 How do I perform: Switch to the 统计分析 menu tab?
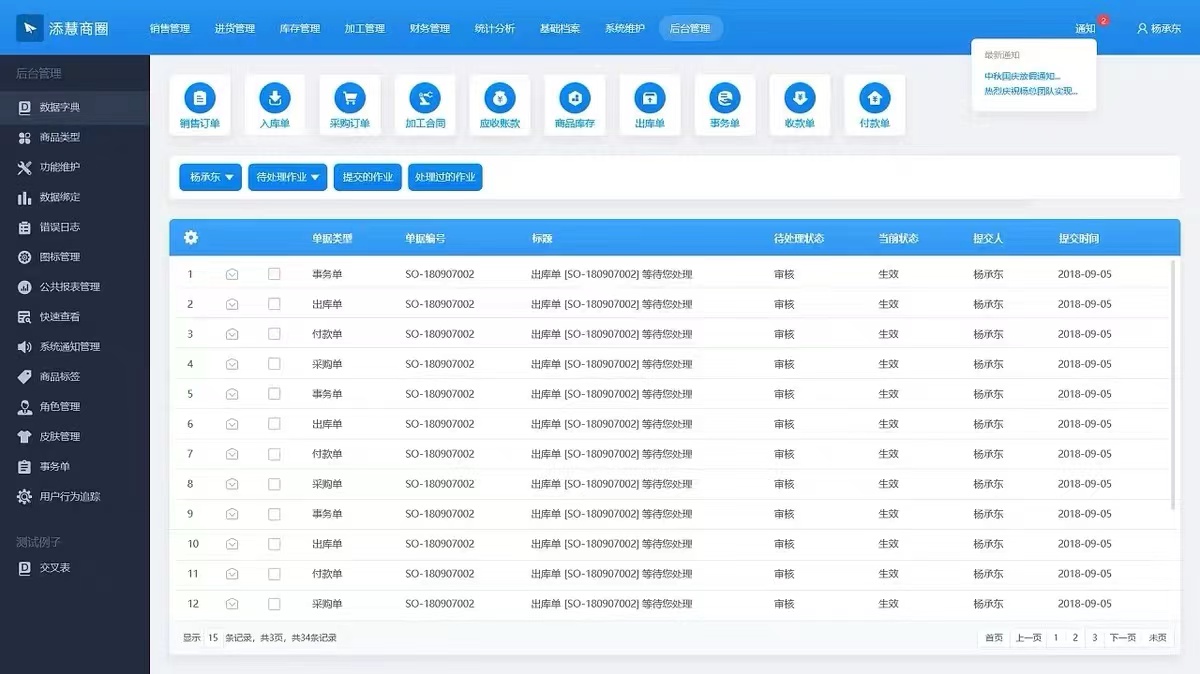[494, 28]
